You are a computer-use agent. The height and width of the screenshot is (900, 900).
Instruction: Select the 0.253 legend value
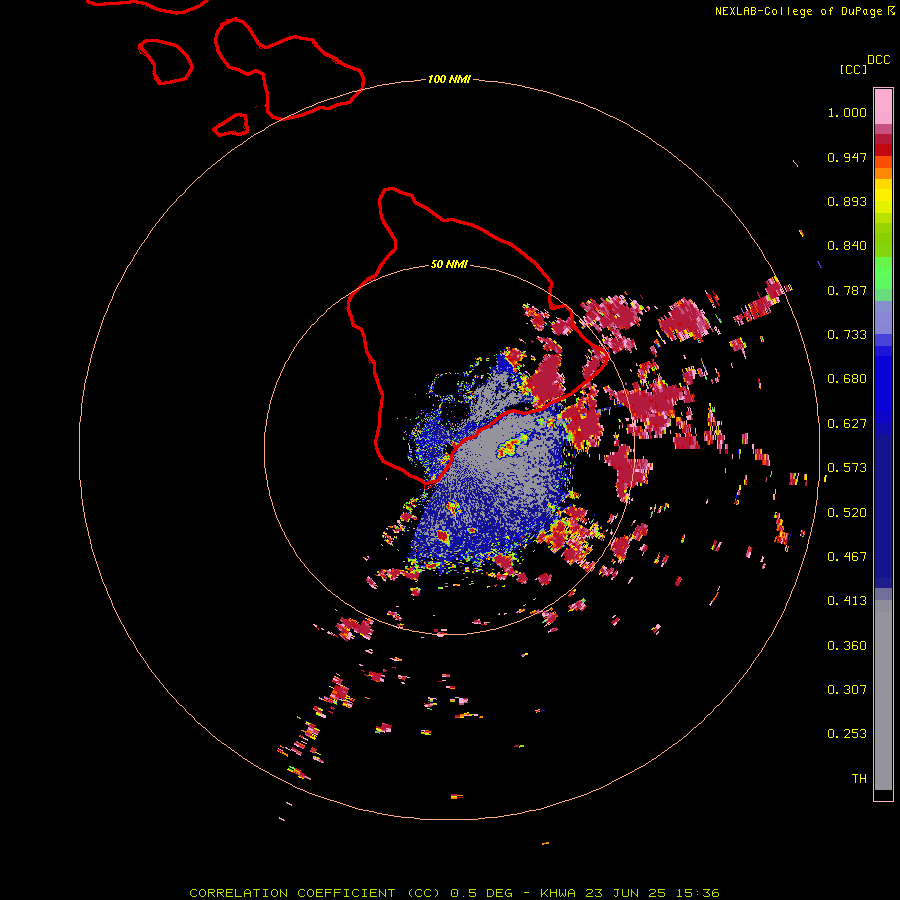(847, 734)
